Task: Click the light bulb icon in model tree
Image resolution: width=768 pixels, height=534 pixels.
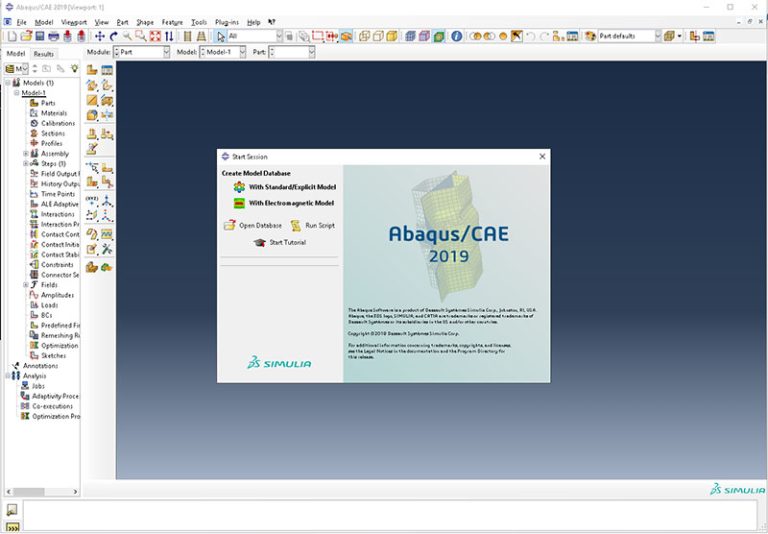Action: coord(74,69)
